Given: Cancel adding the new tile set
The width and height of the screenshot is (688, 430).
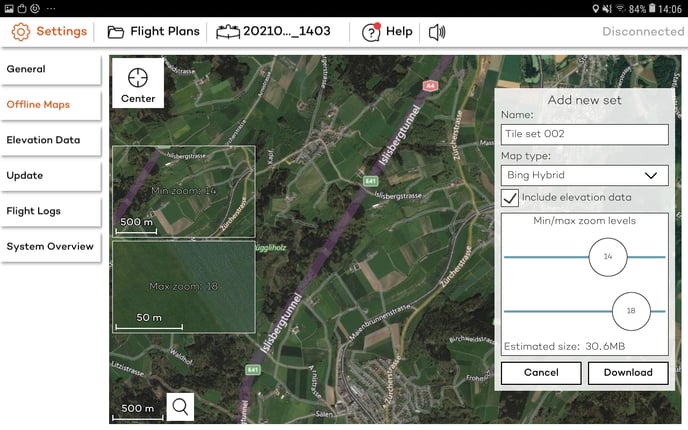Looking at the screenshot, I should point(540,373).
